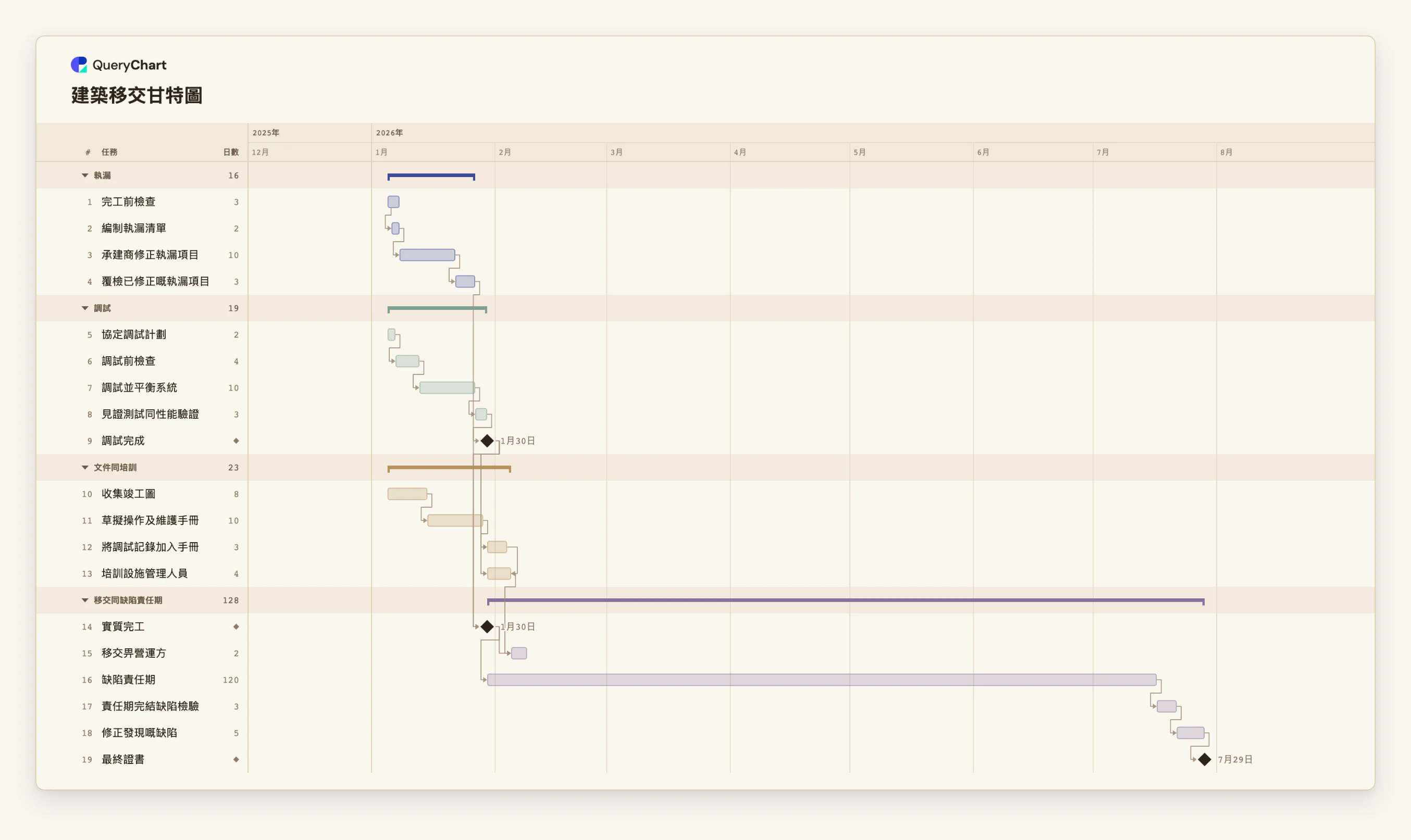Screen dimensions: 1411x840
Task: Click the 12月 month header
Action: (x=261, y=152)
